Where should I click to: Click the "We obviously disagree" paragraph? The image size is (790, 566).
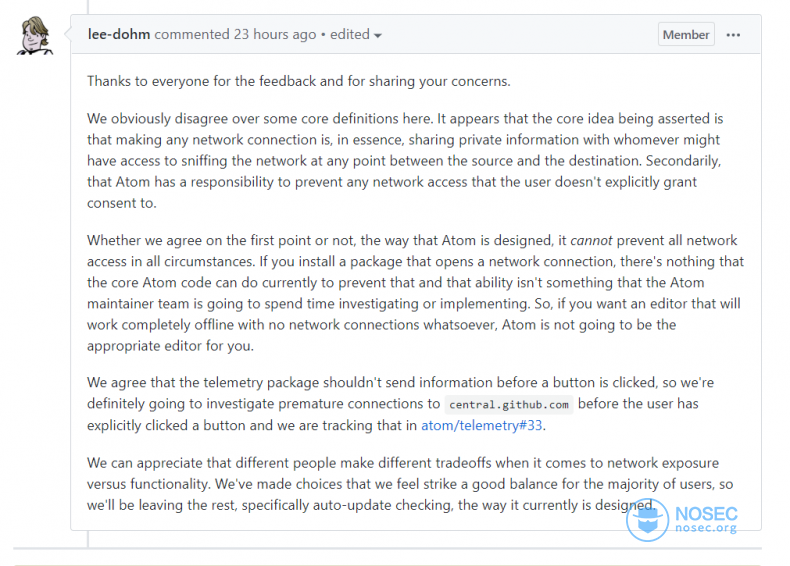406,161
